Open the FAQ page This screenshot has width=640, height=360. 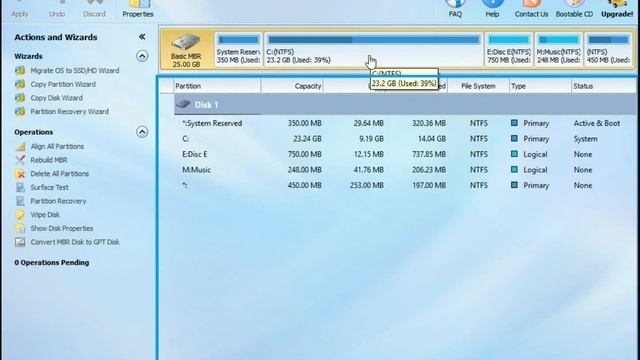[x=455, y=9]
